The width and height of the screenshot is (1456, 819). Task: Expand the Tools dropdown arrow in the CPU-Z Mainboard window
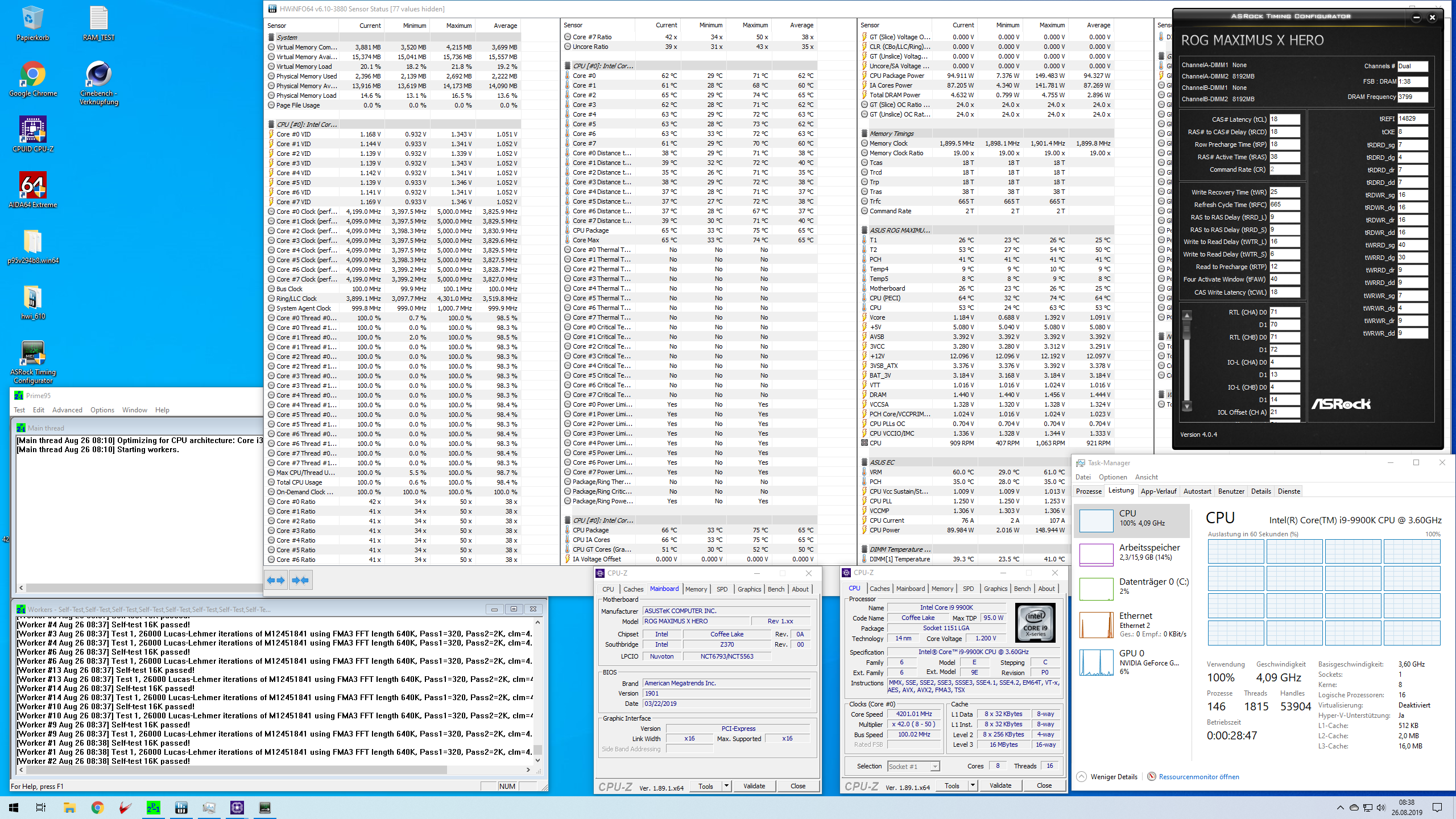click(726, 786)
